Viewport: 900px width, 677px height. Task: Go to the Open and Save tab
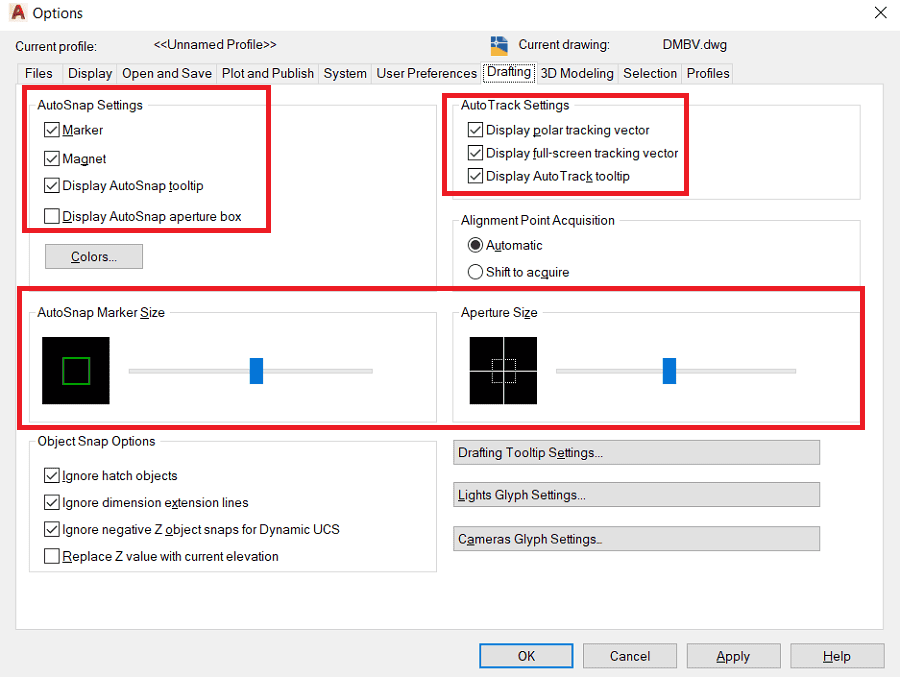tap(166, 73)
